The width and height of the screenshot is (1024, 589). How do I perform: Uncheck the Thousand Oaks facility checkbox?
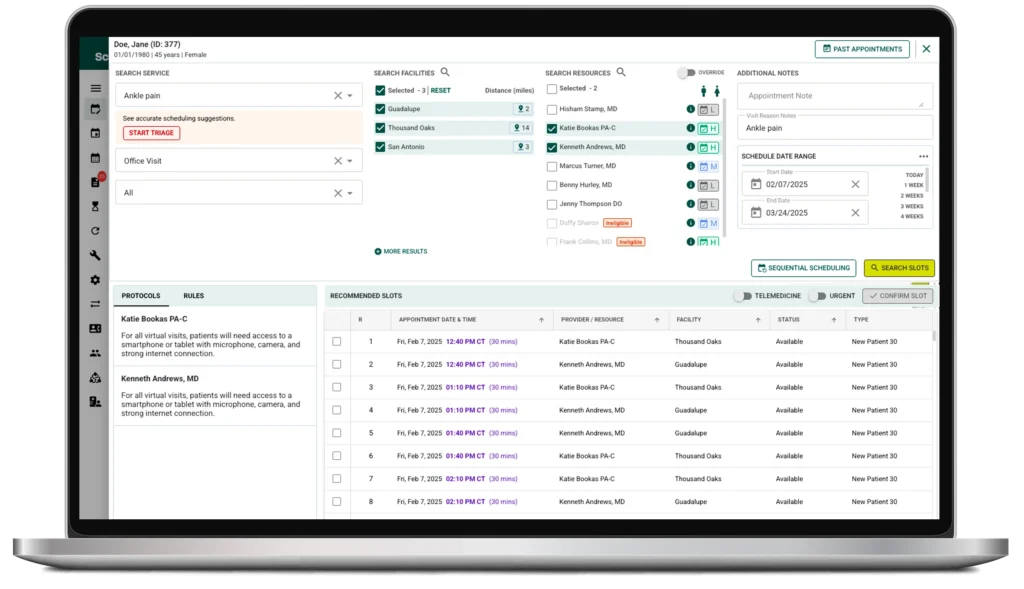pos(380,128)
